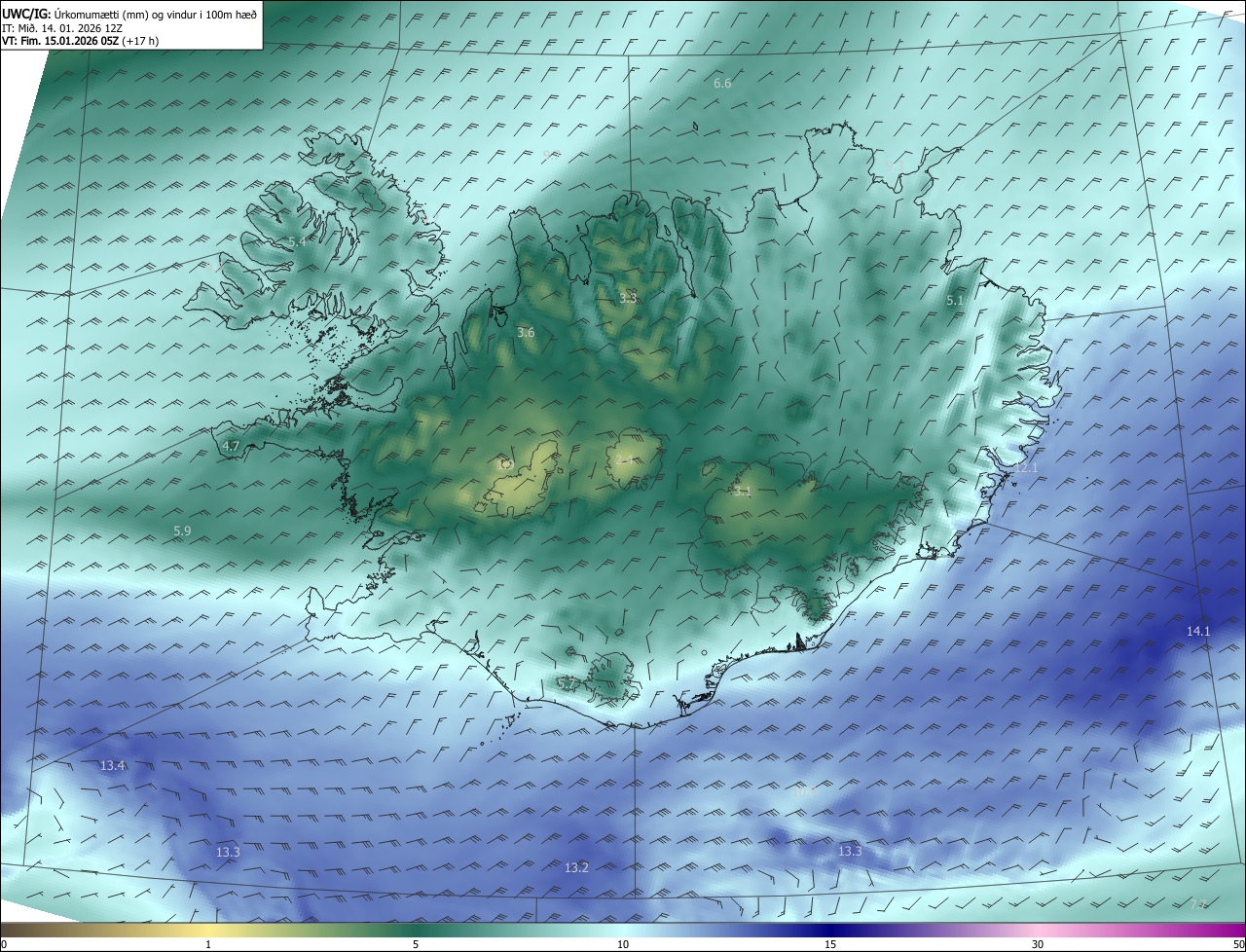
Task: Select the initial time line "IT: Mið. 14. 01. 2026 12Z"
Action: [60, 27]
